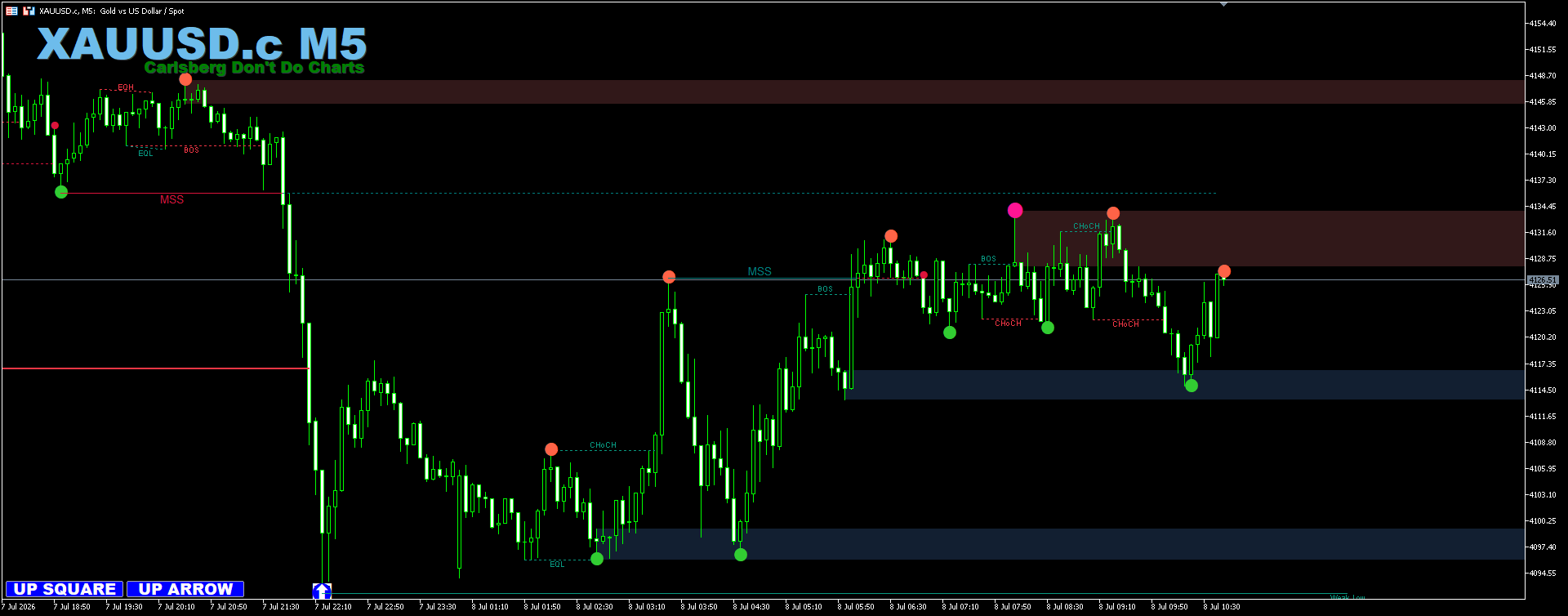
Task: Open the Depth of Market icon
Action: tap(29, 11)
